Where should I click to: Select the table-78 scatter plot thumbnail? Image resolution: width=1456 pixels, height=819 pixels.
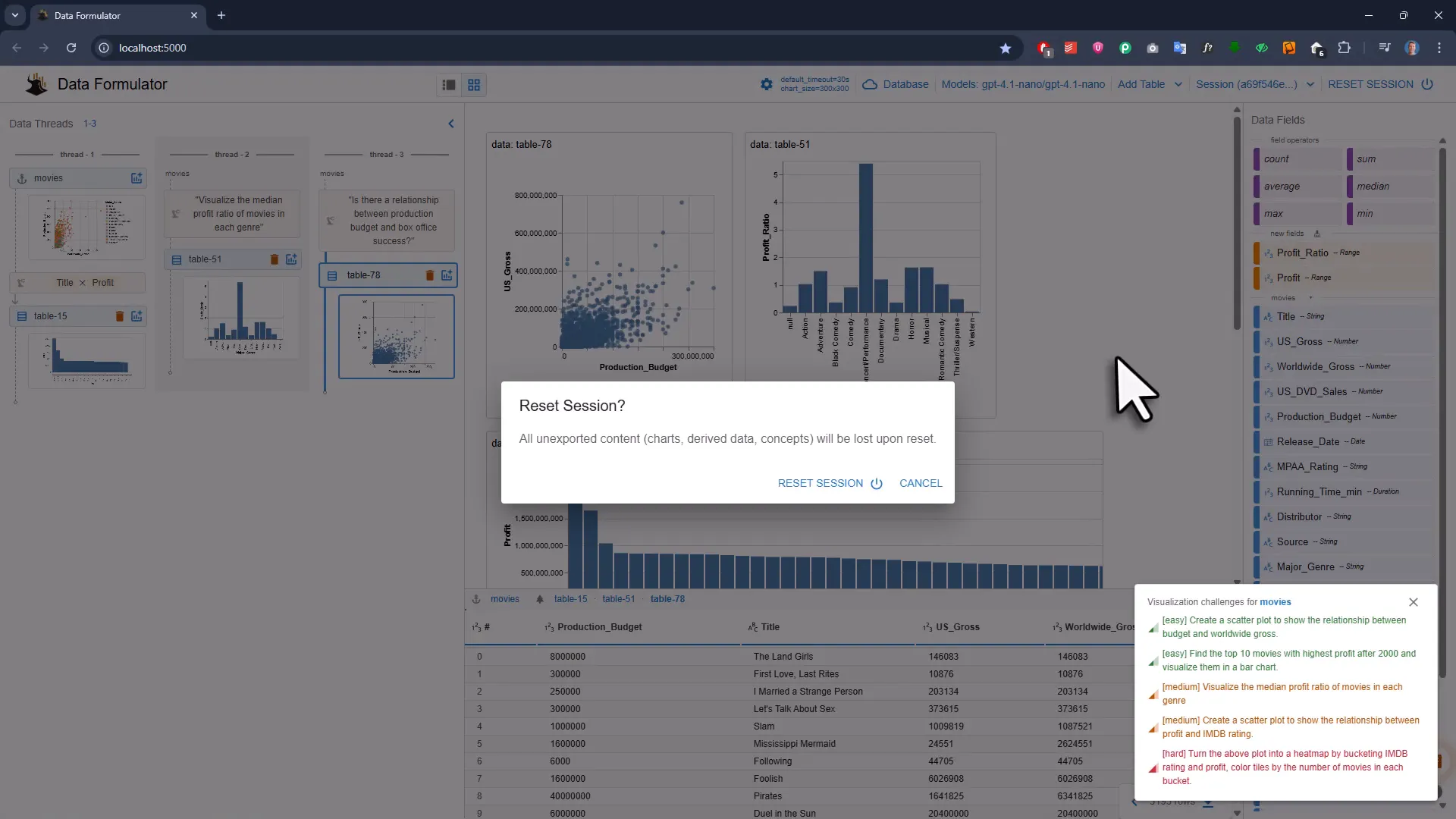coord(396,337)
